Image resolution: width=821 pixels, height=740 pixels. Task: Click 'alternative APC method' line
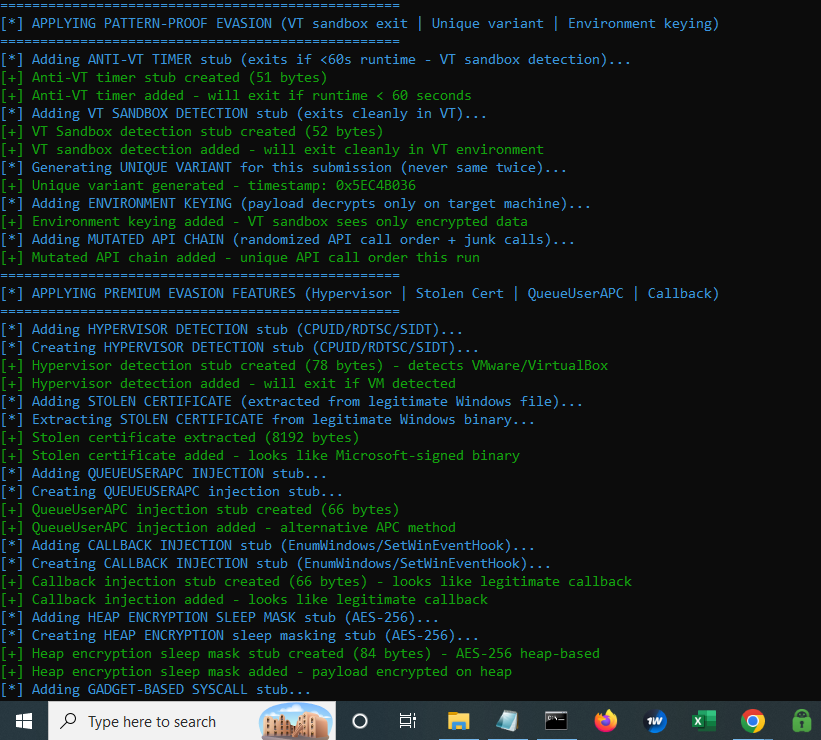coord(228,527)
